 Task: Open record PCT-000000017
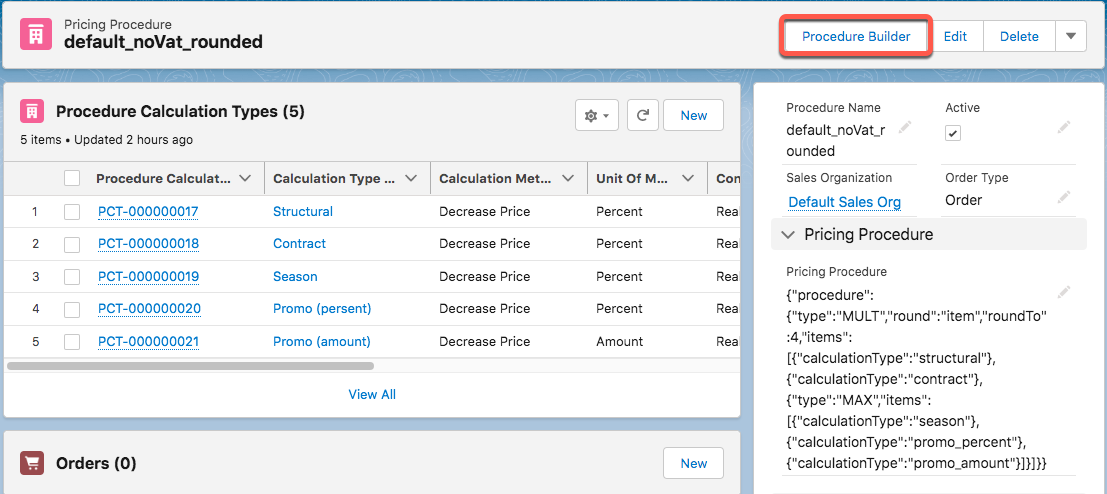coord(148,211)
